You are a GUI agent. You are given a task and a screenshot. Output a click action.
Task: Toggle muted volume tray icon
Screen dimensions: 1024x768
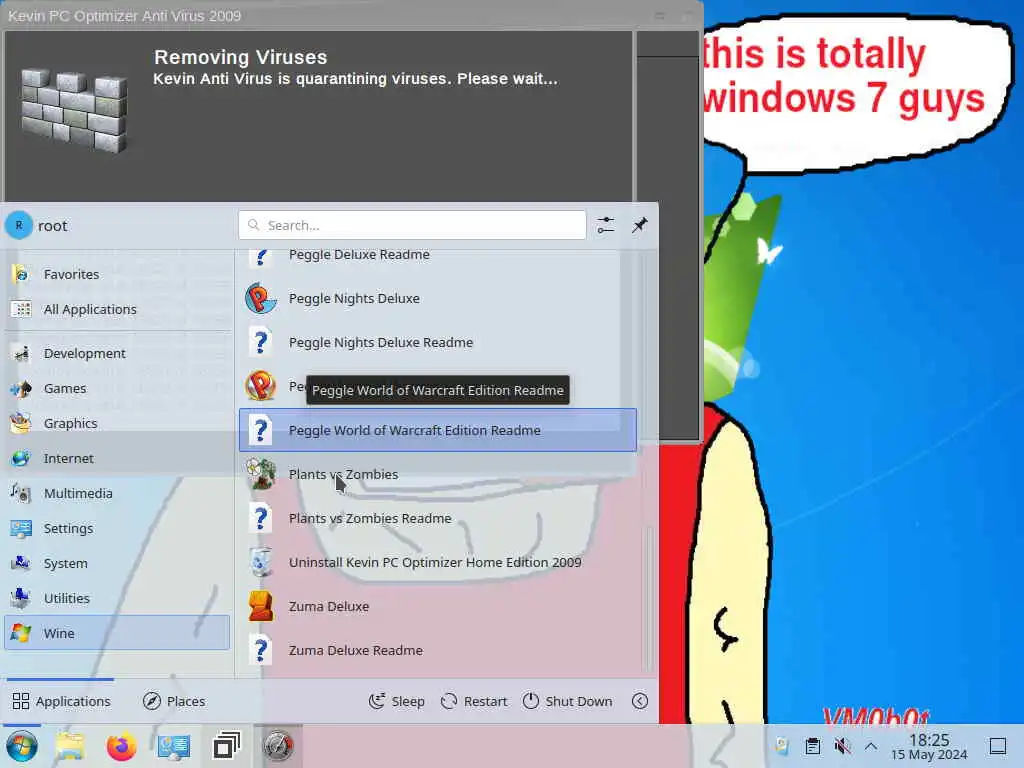coord(842,746)
